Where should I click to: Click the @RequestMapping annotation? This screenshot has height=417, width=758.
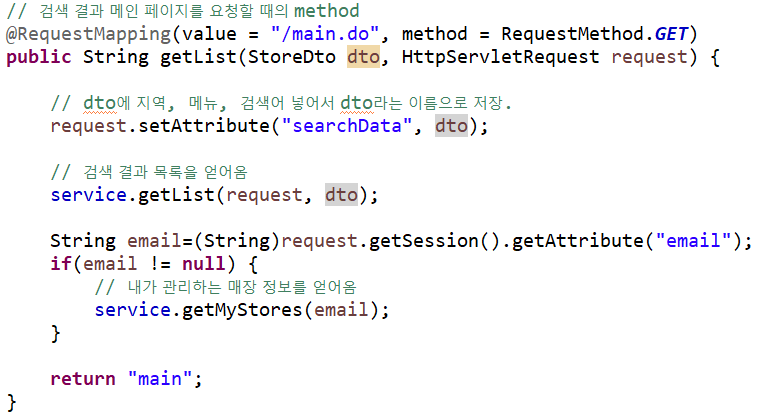(x=88, y=34)
